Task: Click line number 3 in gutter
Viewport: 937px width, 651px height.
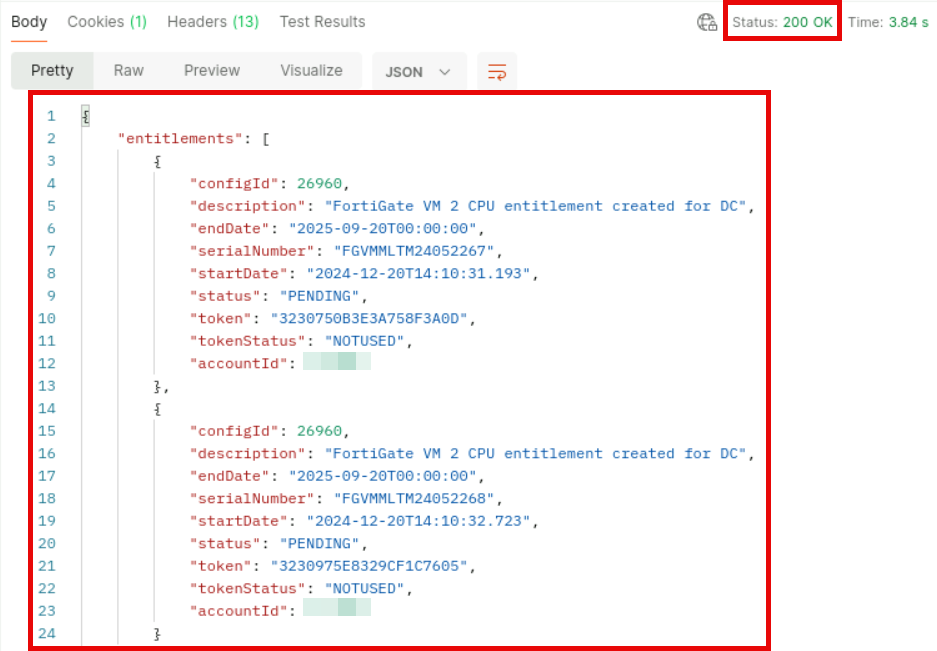Action: coord(51,161)
